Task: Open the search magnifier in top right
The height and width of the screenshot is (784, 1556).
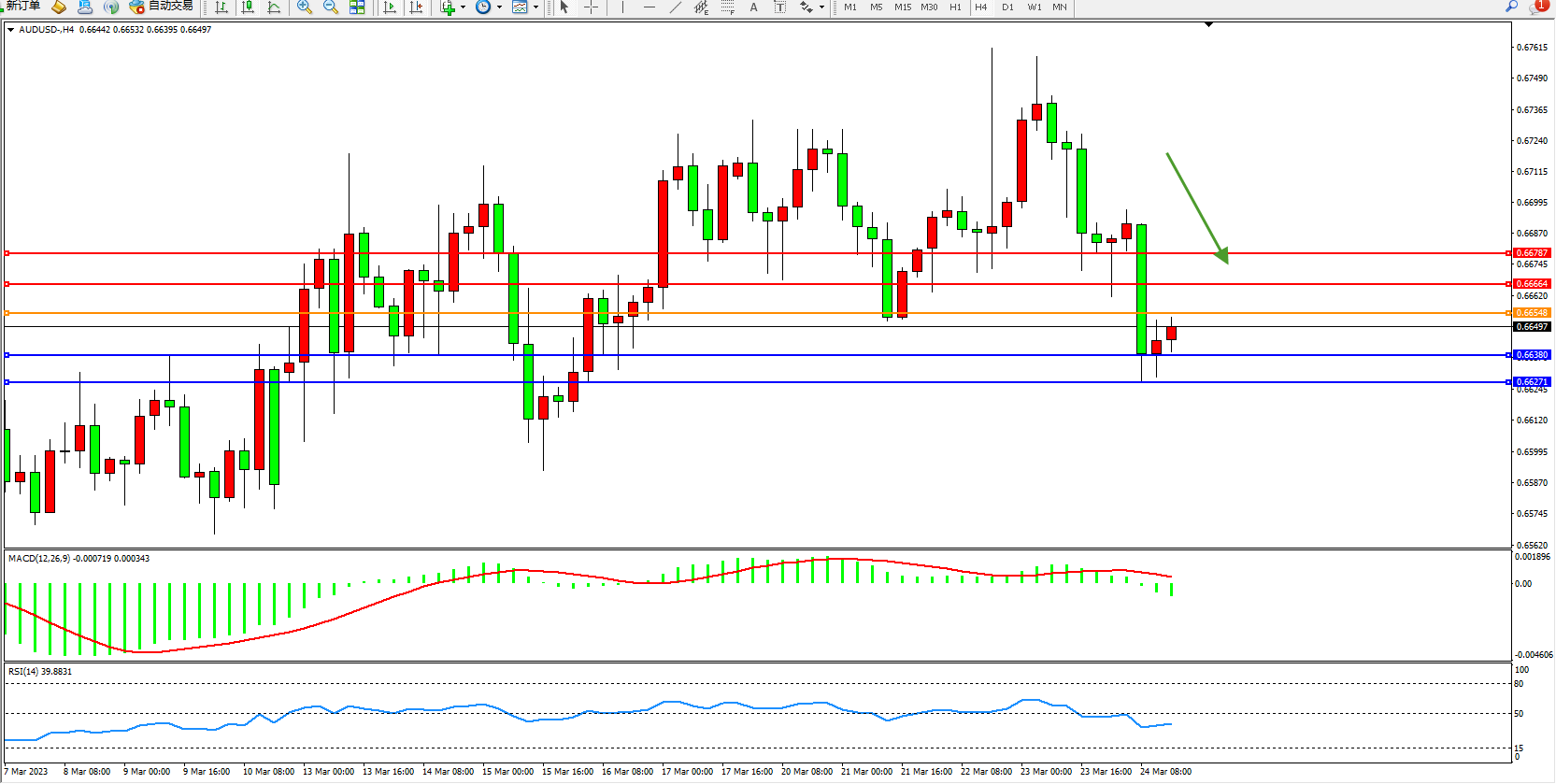Action: [x=1511, y=7]
